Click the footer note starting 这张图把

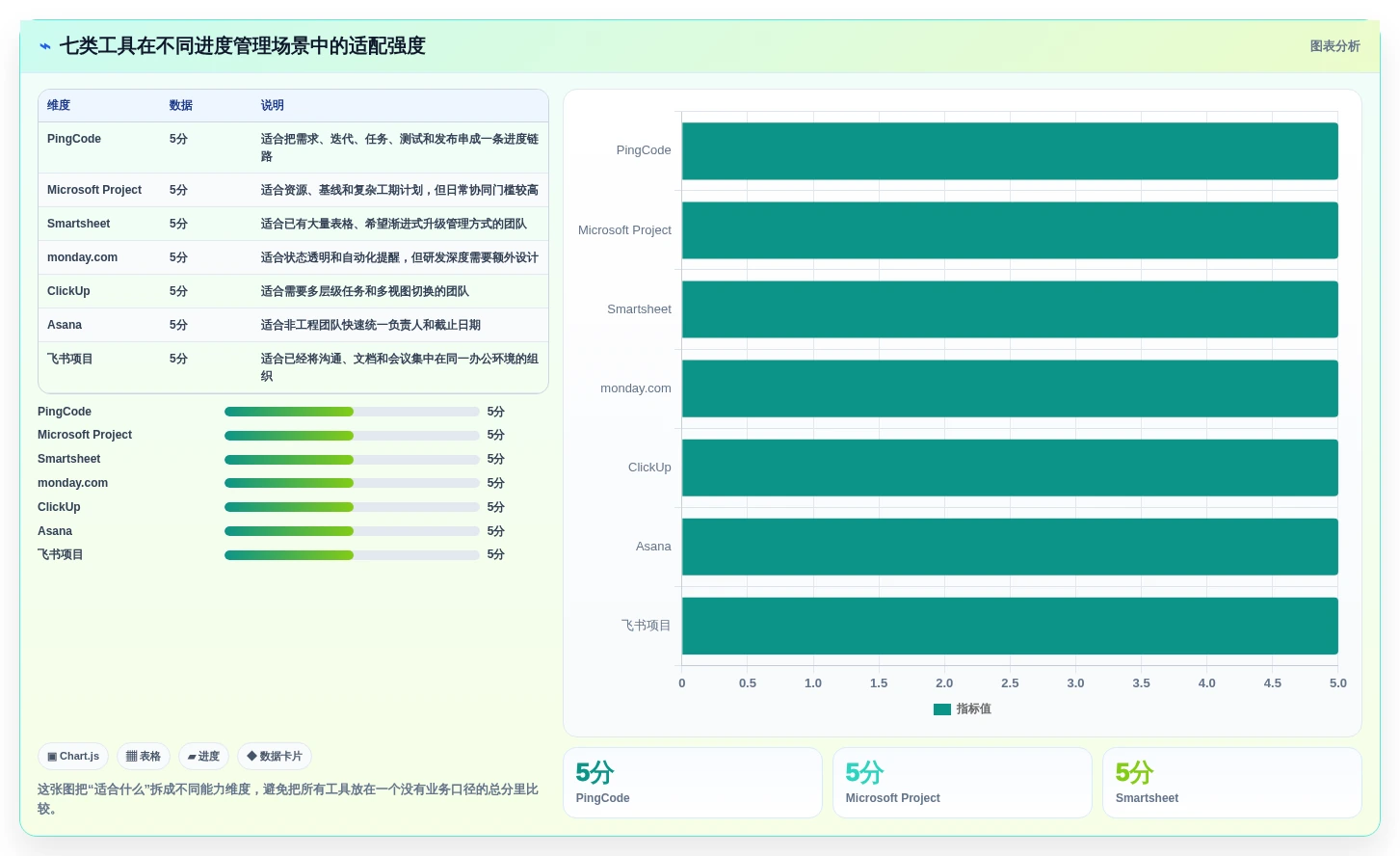pos(289,799)
